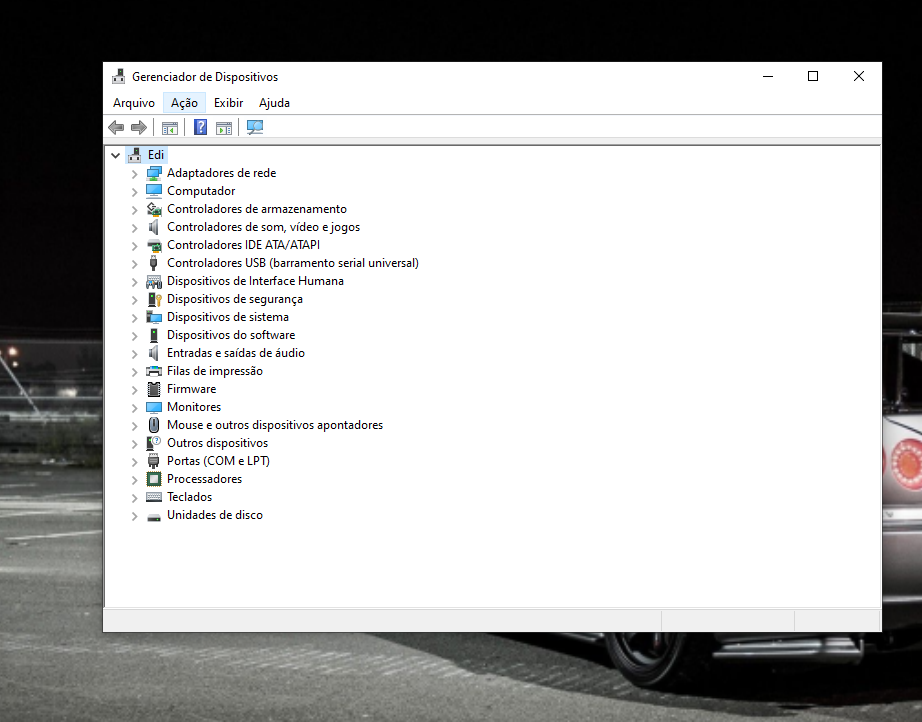Click the Back arrow toolbar icon
This screenshot has width=922, height=722.
[116, 127]
